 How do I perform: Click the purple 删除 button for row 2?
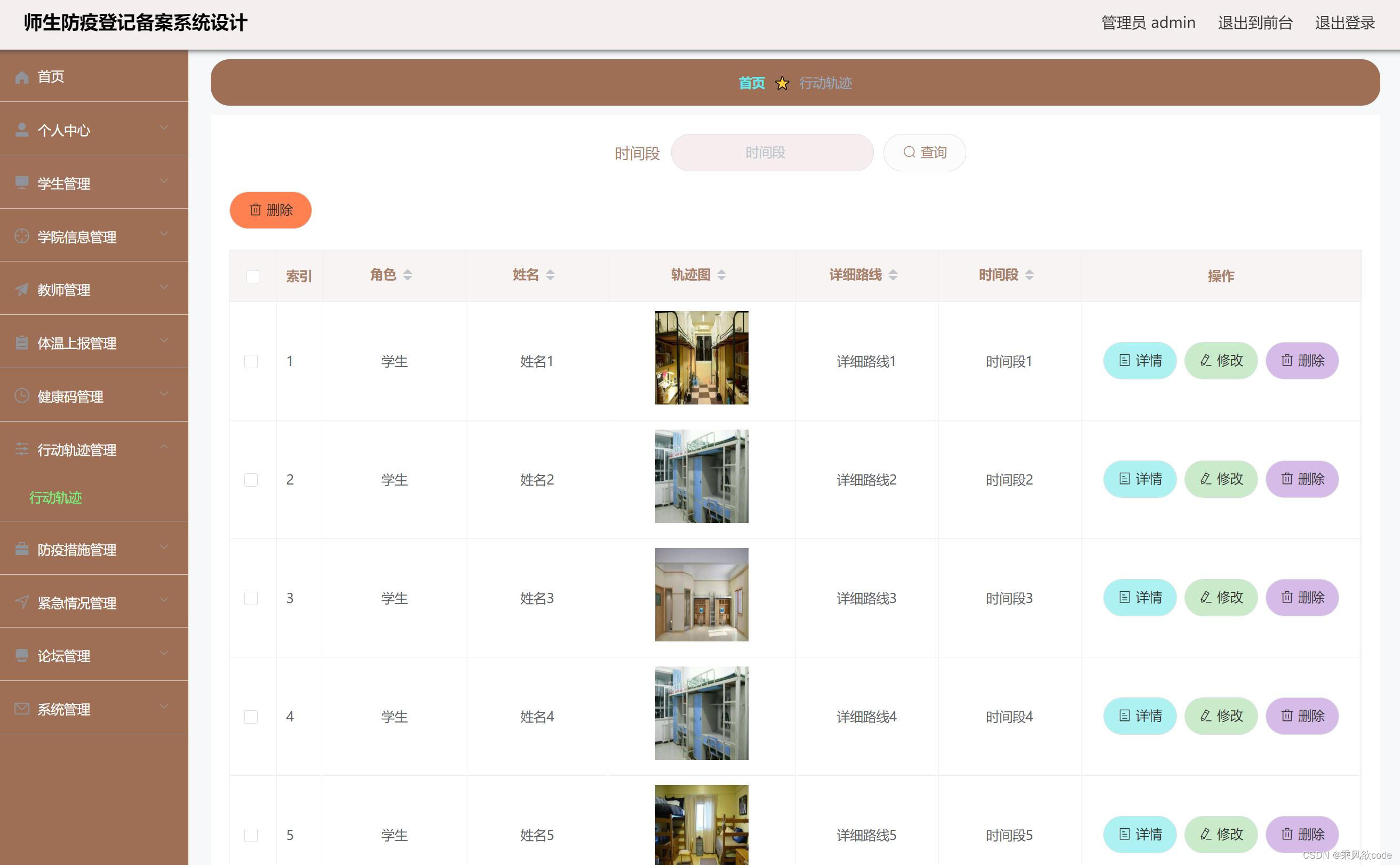pos(1302,479)
